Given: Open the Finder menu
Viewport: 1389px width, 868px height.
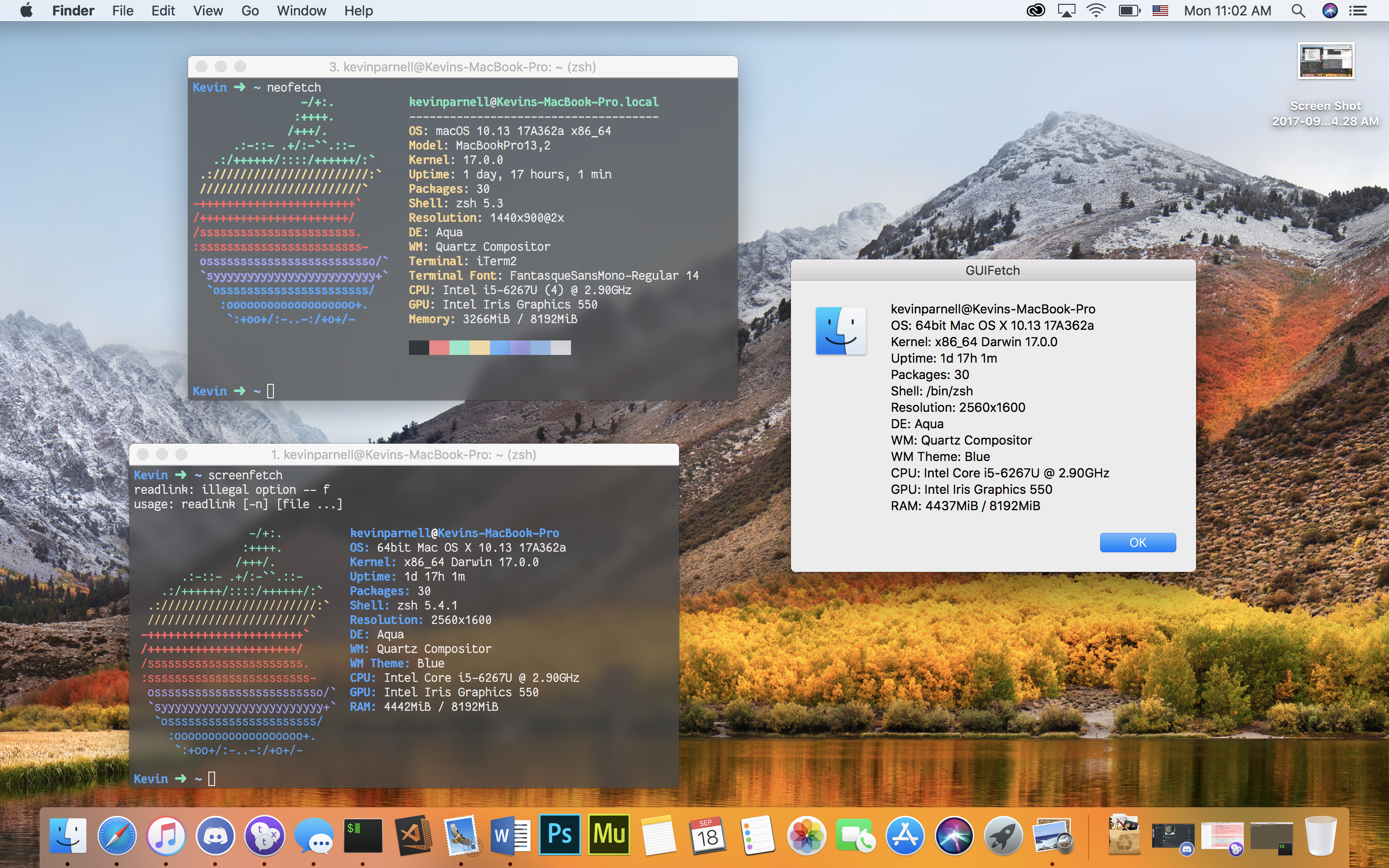Looking at the screenshot, I should click(73, 10).
